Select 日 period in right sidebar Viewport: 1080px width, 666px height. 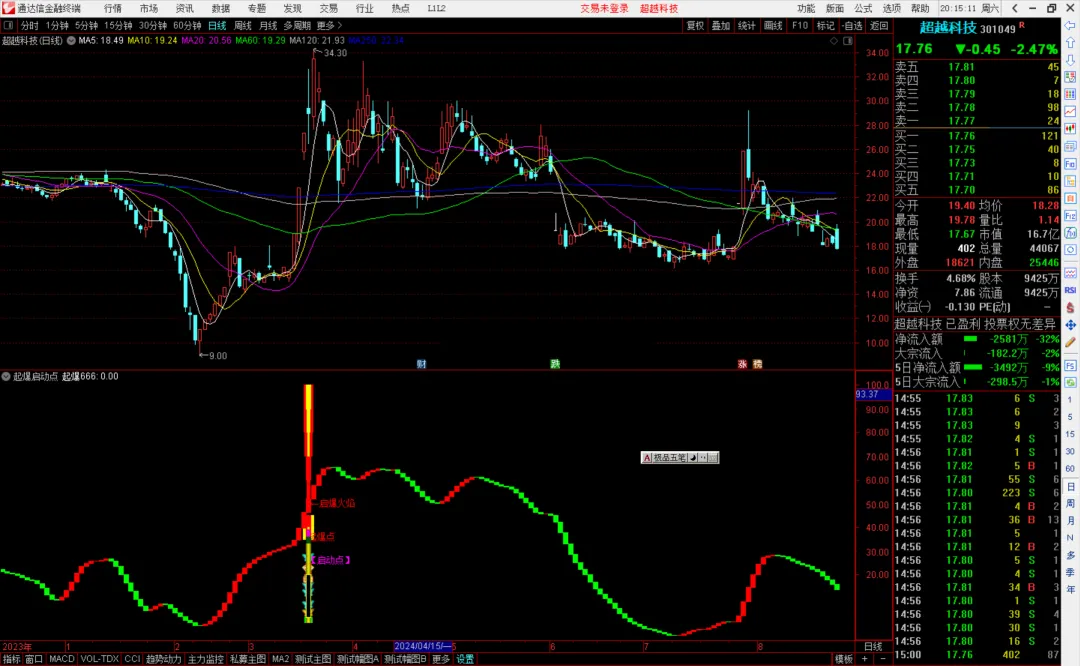coord(1070,486)
